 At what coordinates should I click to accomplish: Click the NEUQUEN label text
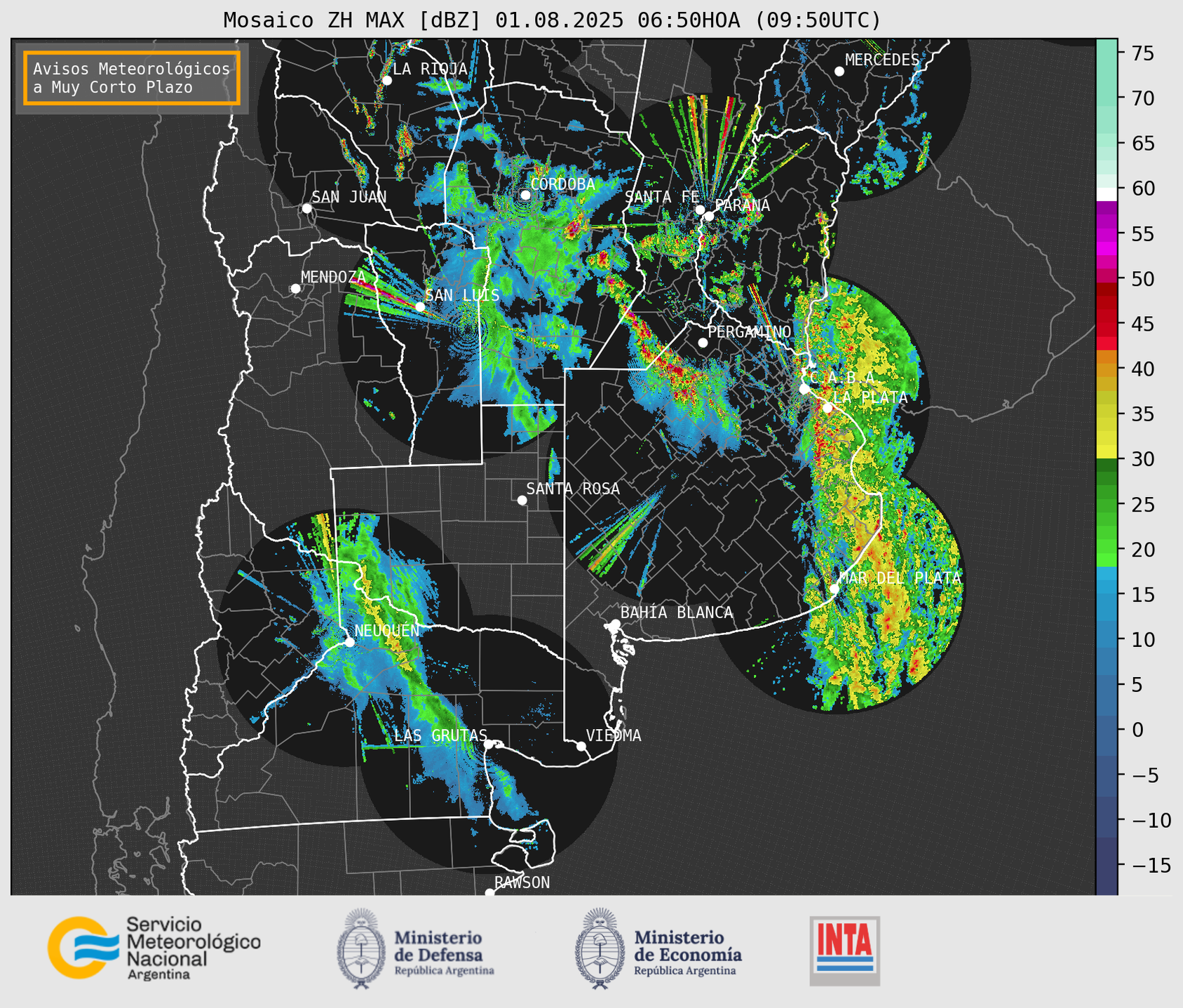387,631
